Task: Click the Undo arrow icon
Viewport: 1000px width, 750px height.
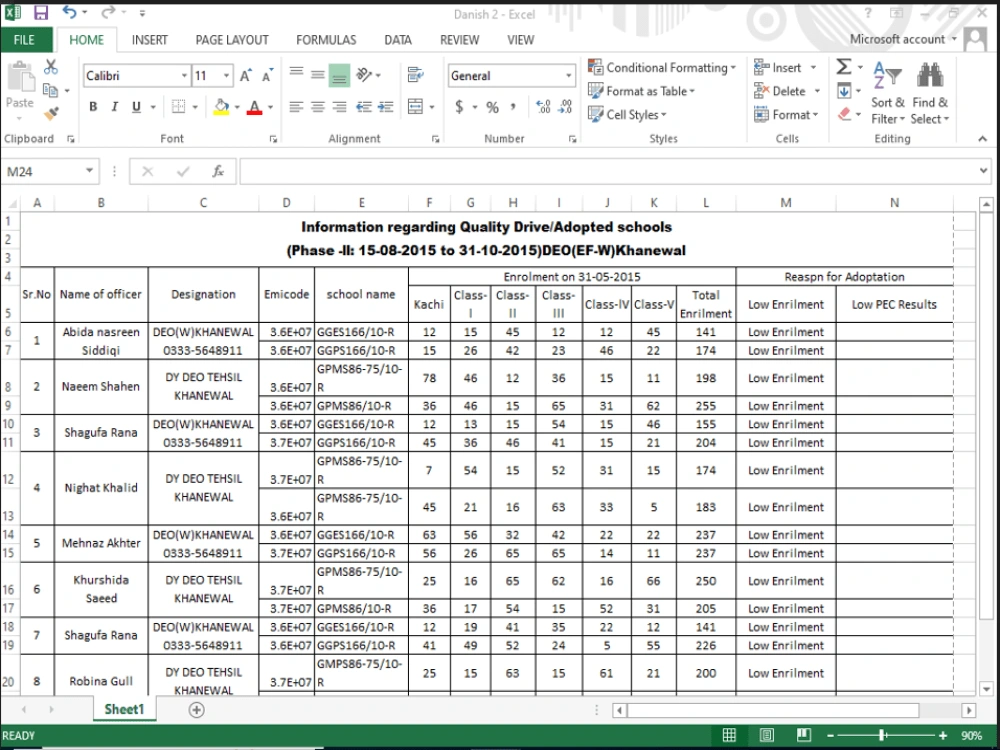Action: pos(69,12)
